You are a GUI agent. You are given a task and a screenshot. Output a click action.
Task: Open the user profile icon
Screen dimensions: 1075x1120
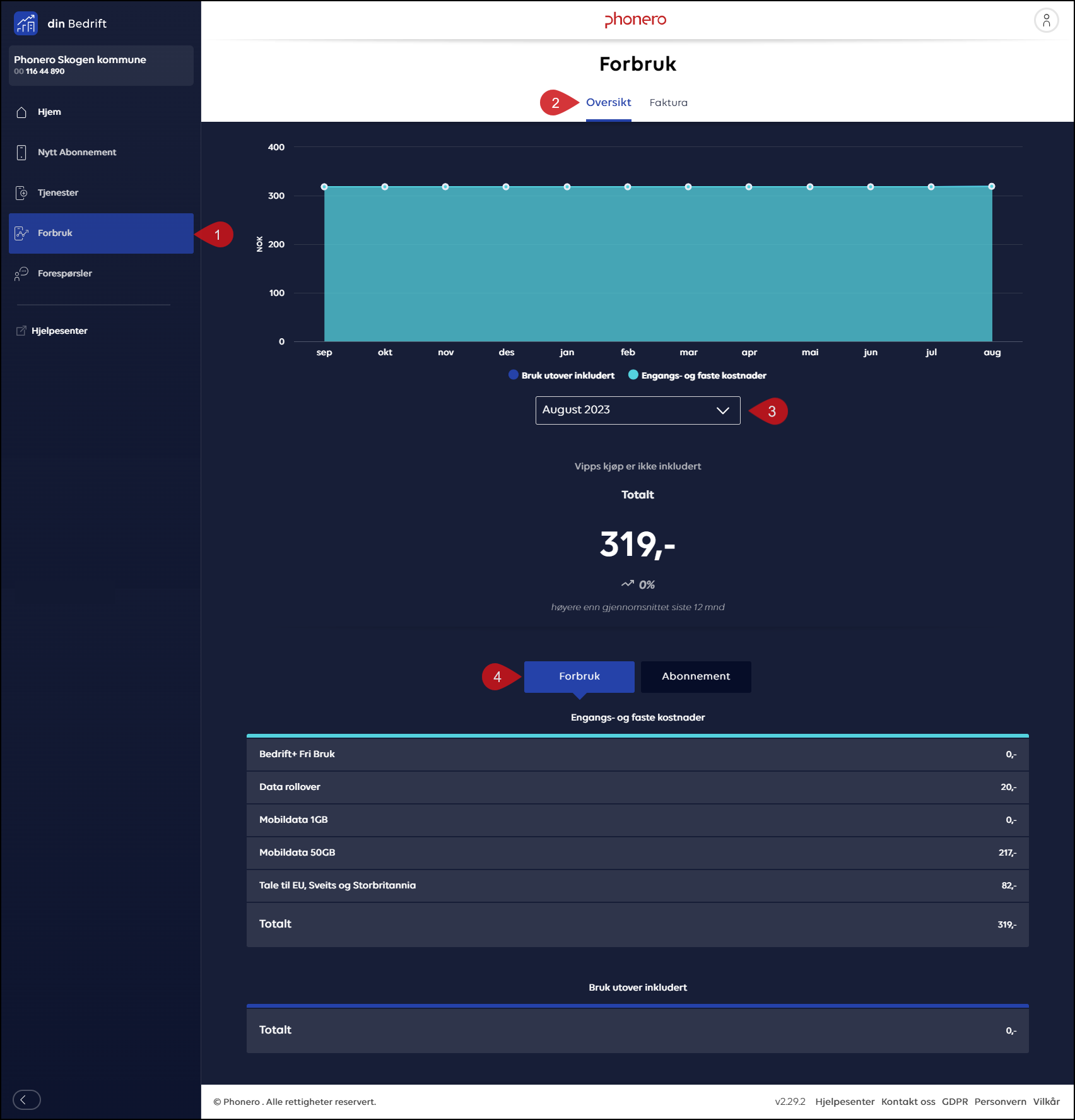point(1046,21)
